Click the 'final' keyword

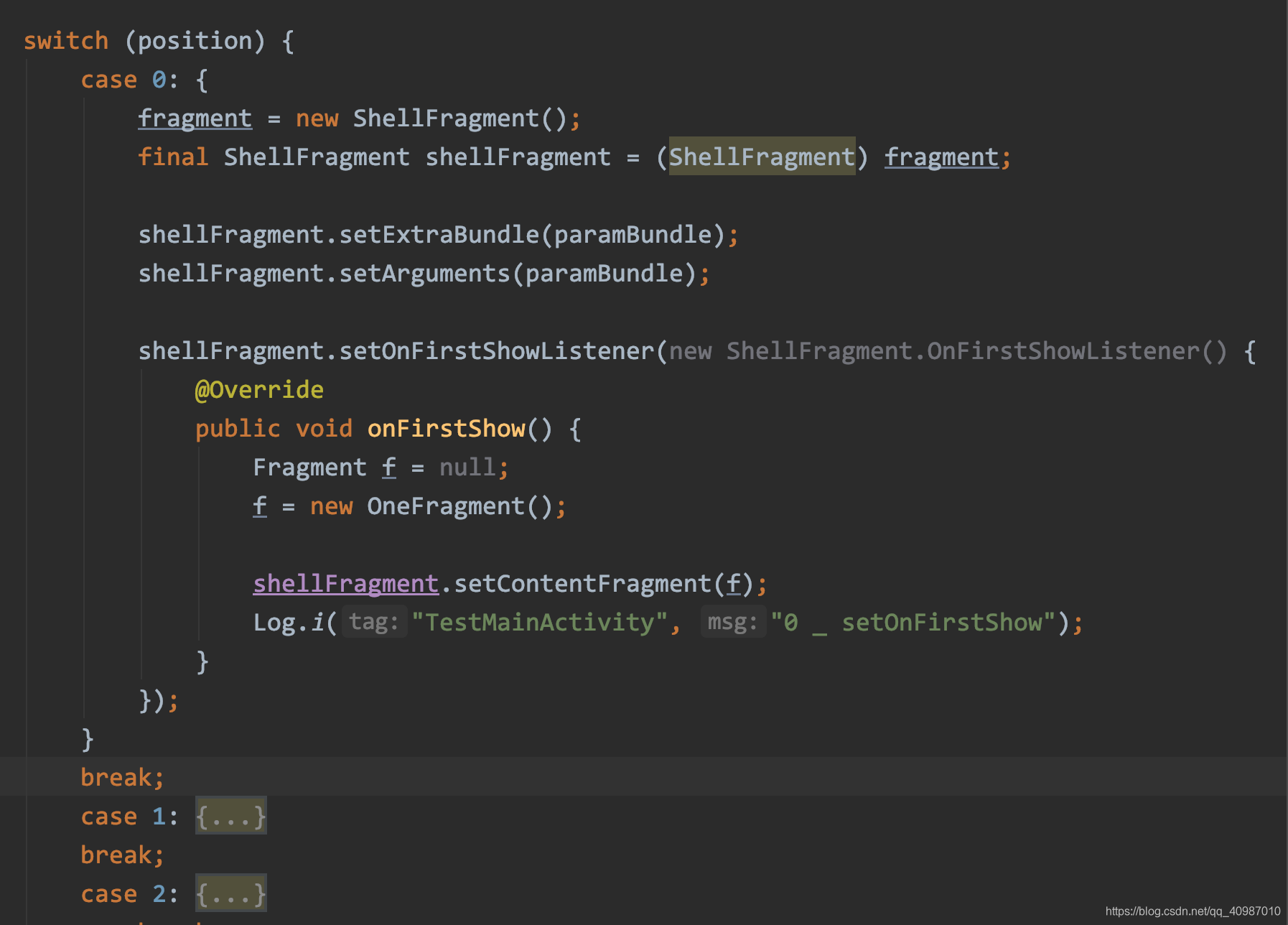point(173,157)
